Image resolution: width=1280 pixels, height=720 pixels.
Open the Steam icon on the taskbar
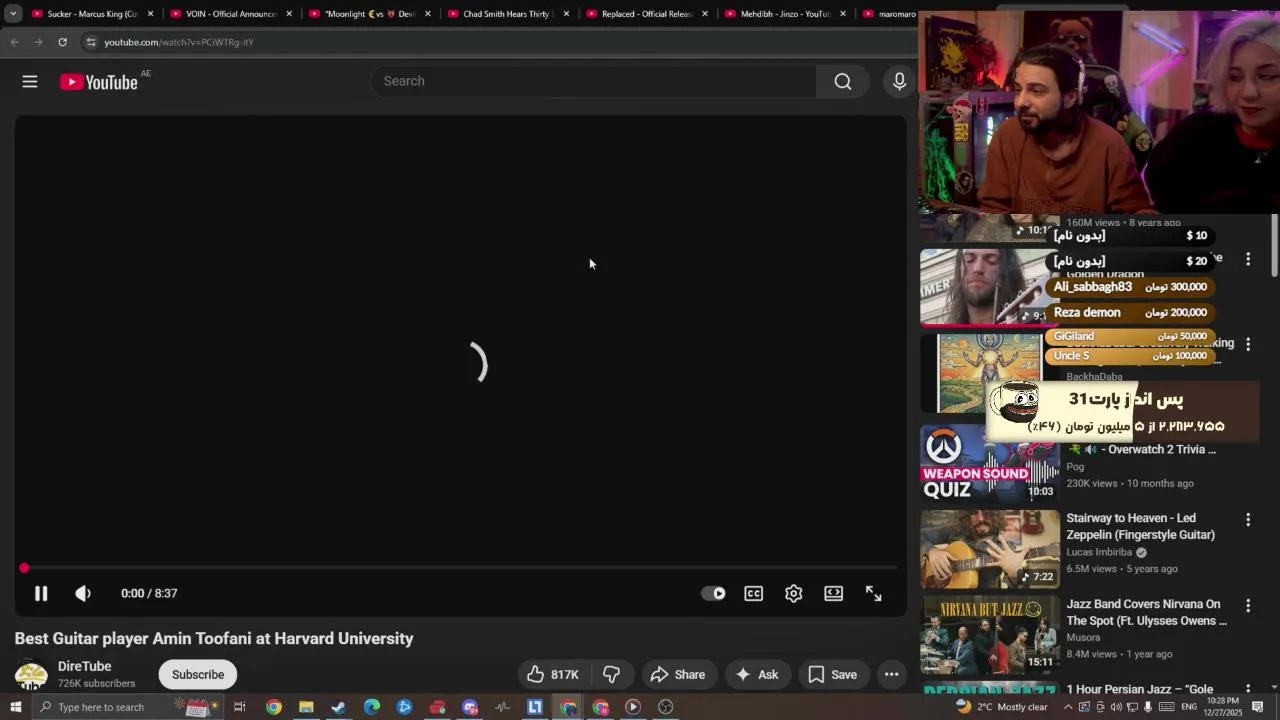click(x=339, y=707)
